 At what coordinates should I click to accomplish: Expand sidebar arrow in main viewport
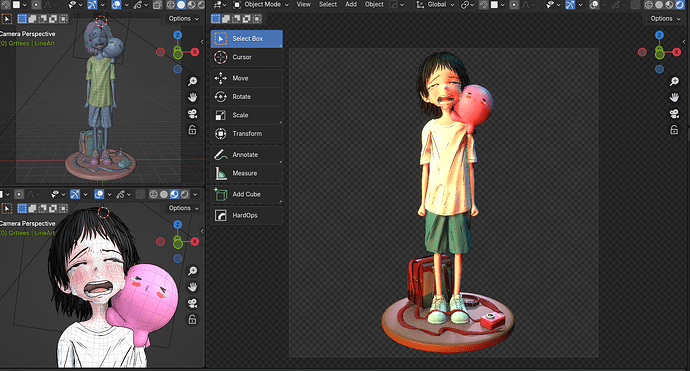pyautogui.click(x=684, y=41)
